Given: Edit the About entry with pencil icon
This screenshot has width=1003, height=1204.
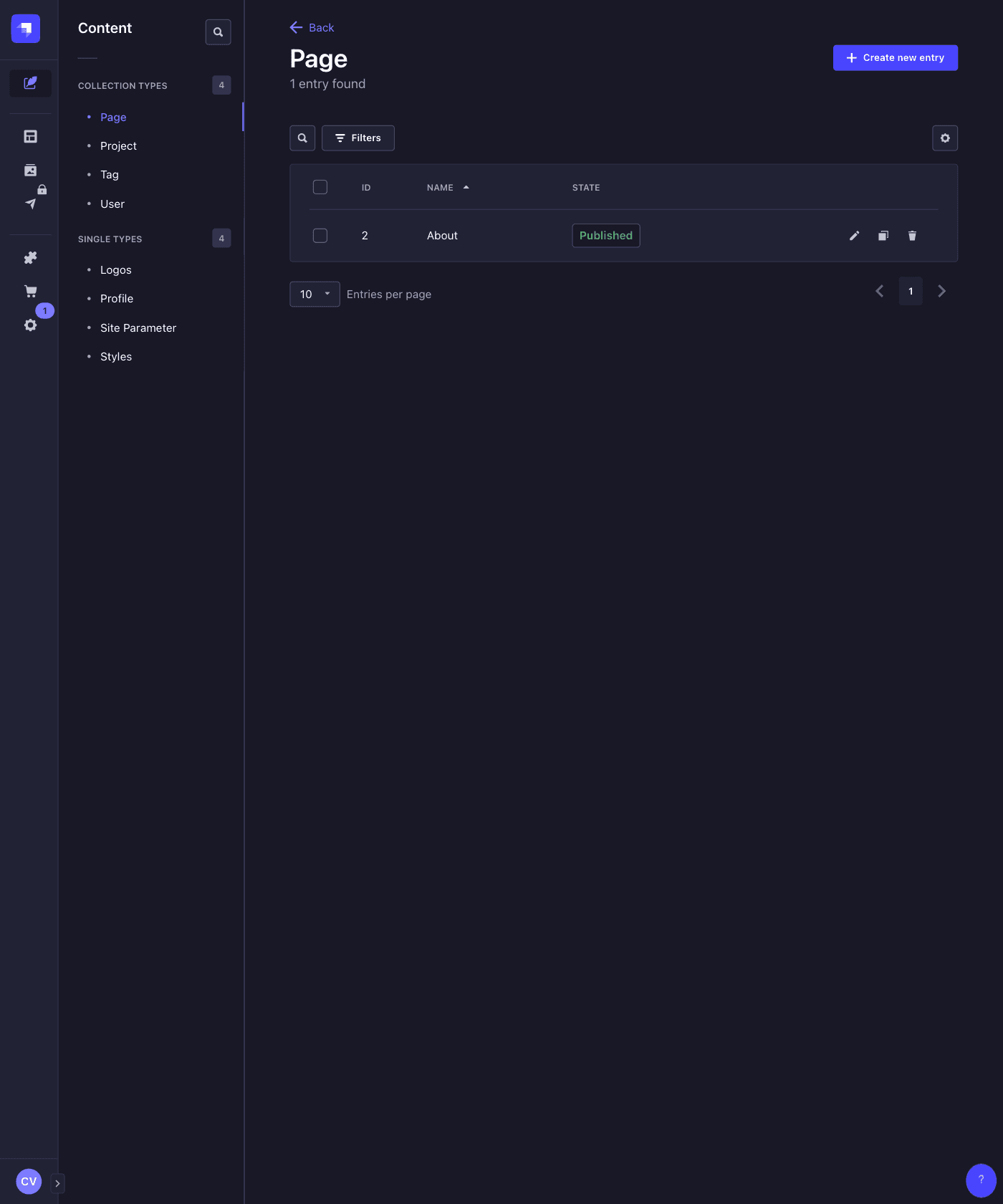Looking at the screenshot, I should [x=854, y=236].
